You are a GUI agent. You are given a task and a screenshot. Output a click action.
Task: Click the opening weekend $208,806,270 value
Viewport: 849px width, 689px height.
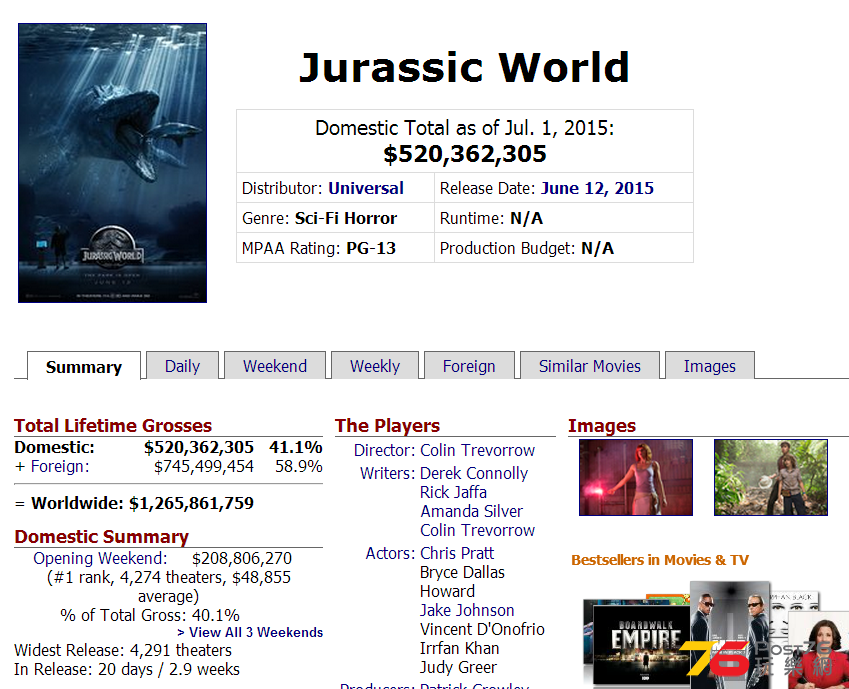241,558
